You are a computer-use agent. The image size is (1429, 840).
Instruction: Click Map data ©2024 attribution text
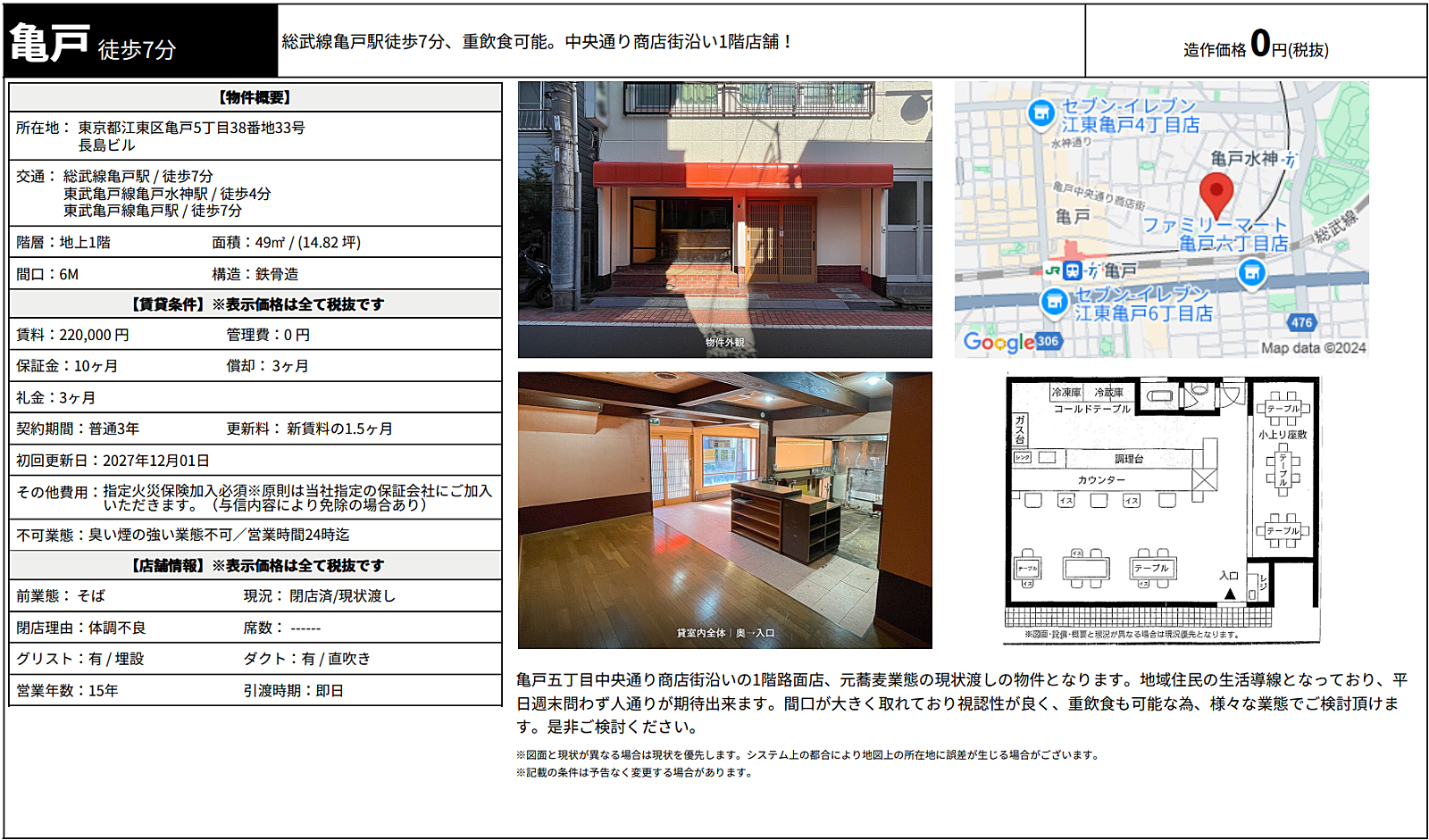coord(1313,348)
